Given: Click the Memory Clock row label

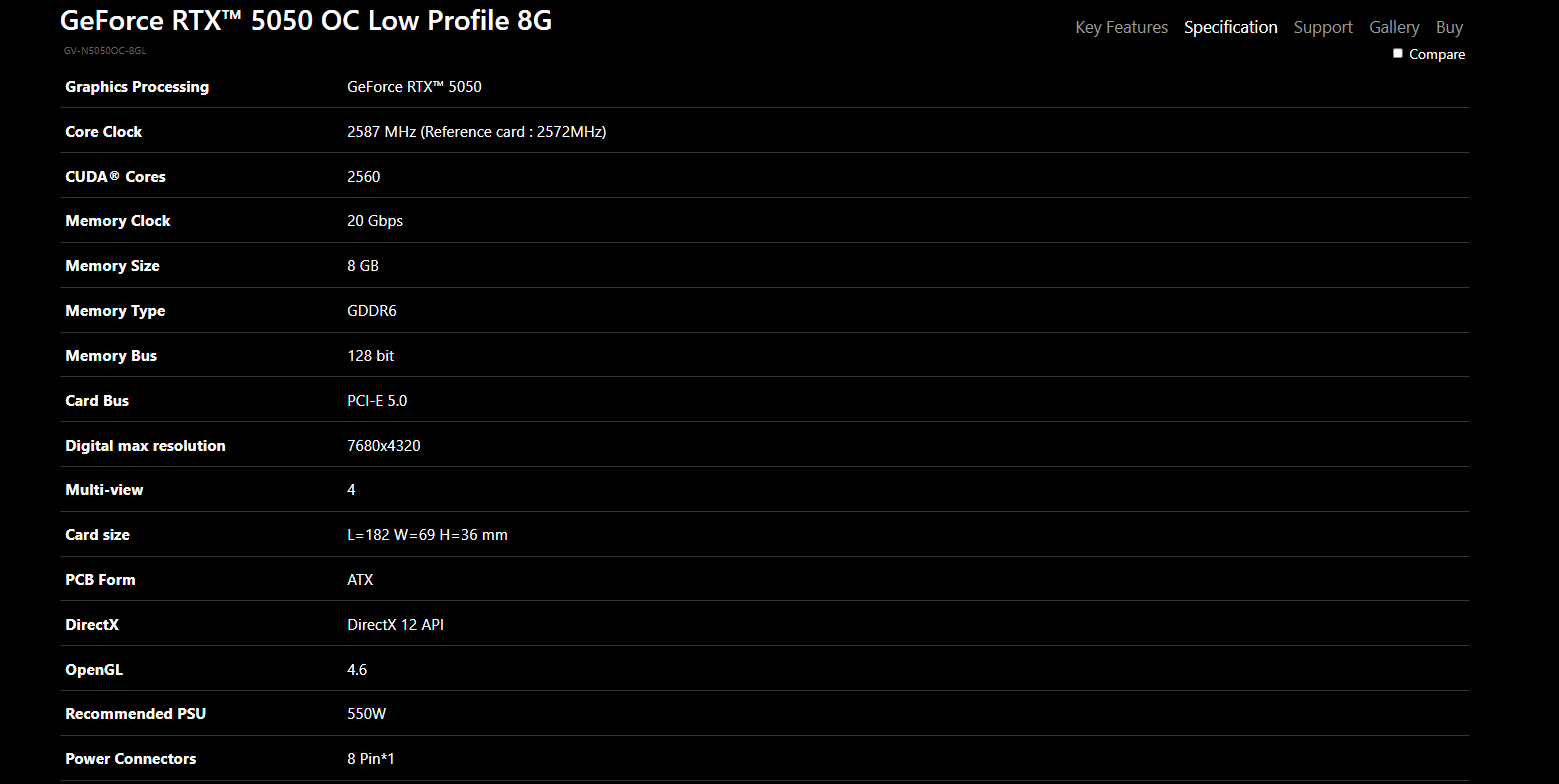Looking at the screenshot, I should [x=118, y=221].
